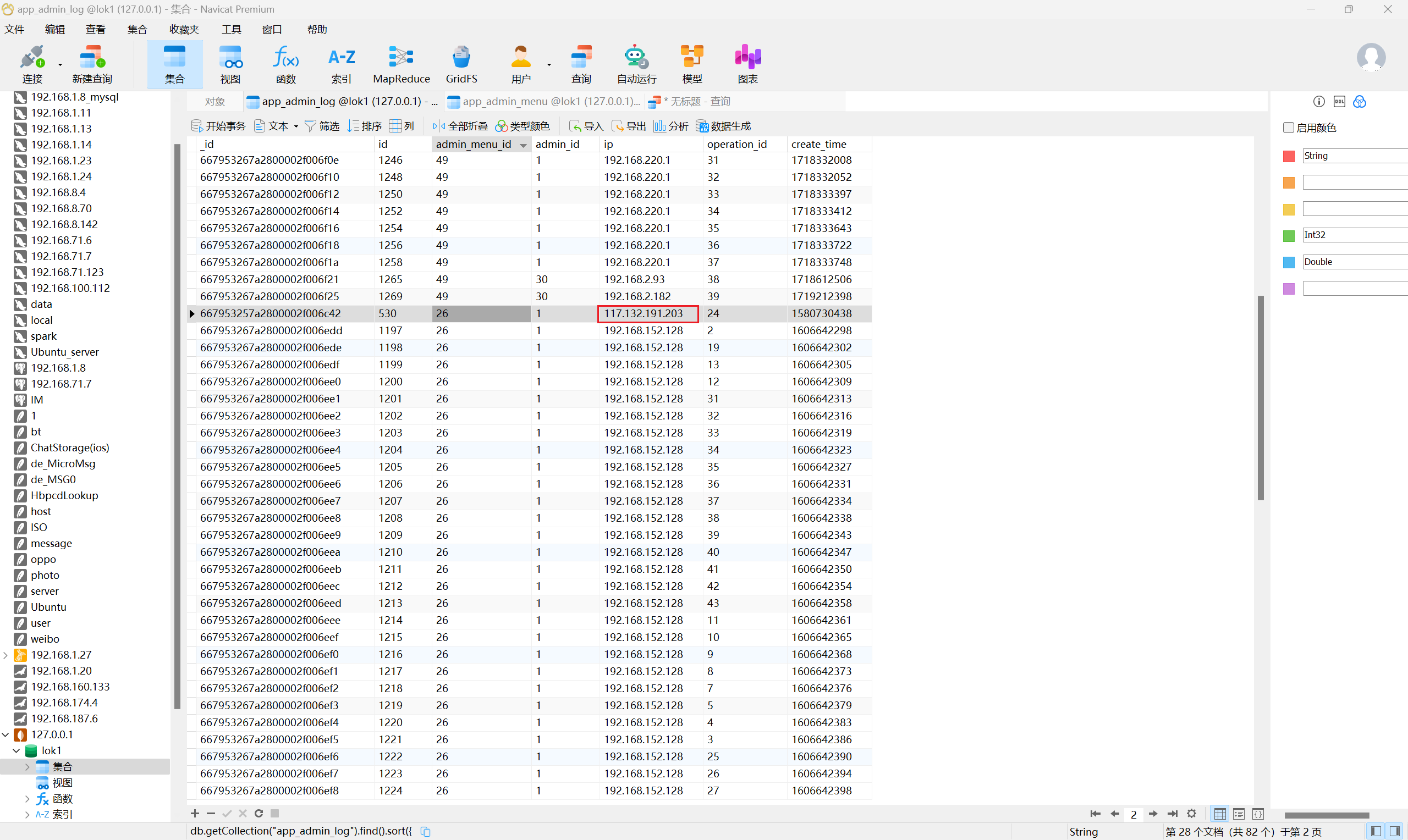
Task: Click the 导入 import button
Action: coord(586,126)
